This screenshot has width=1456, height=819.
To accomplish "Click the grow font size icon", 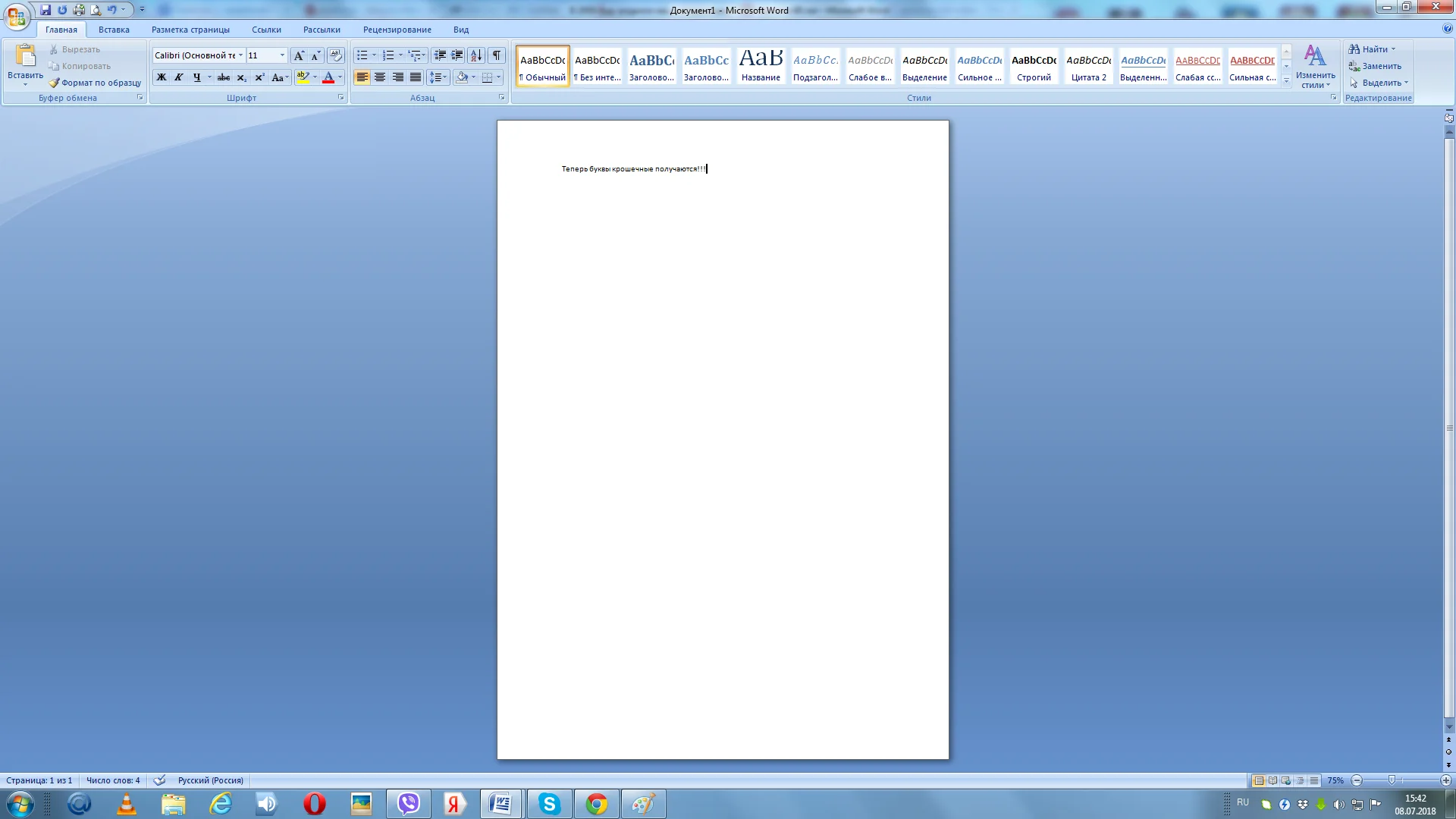I will (299, 55).
